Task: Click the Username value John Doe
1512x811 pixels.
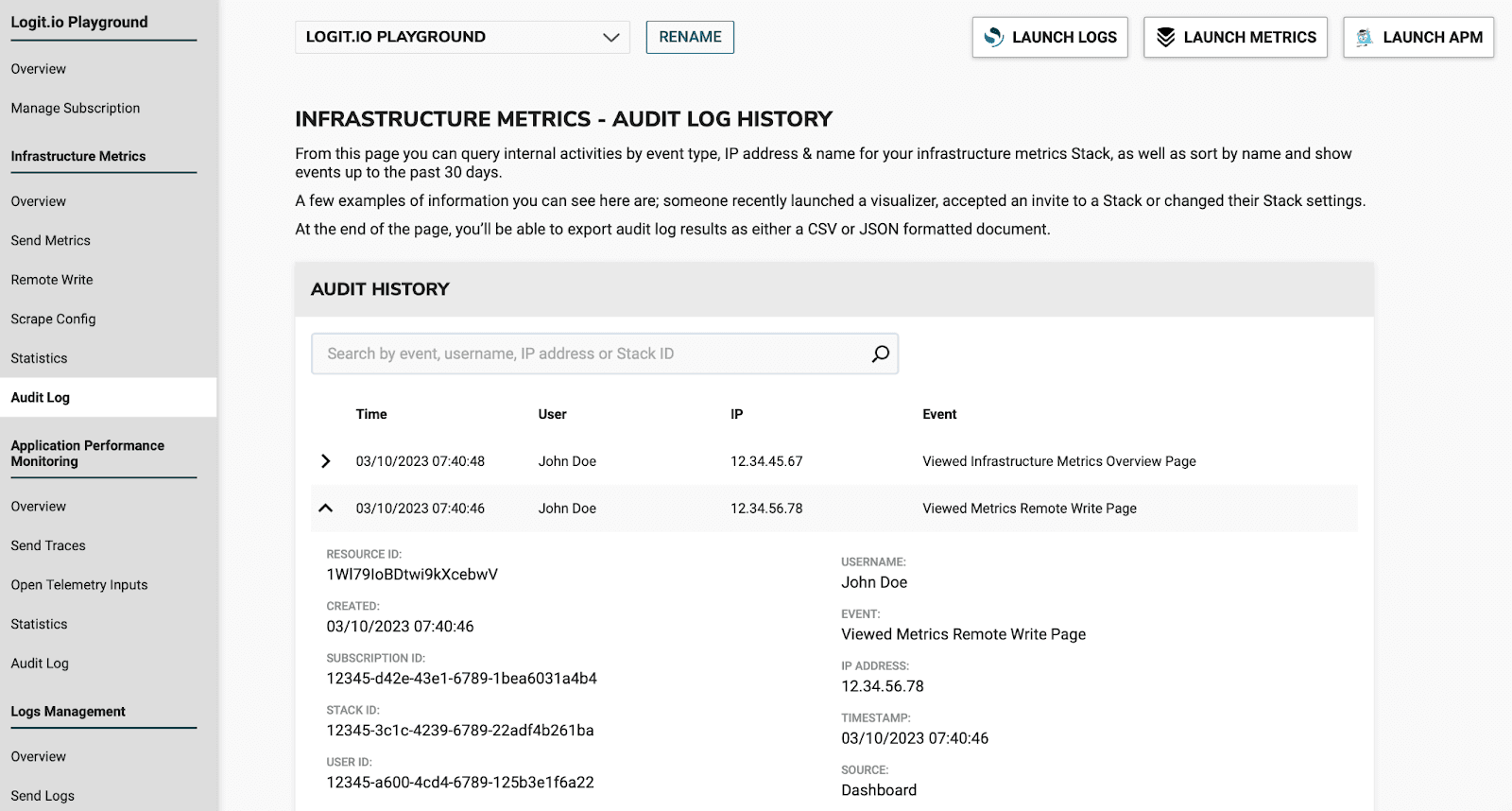Action: click(874, 582)
